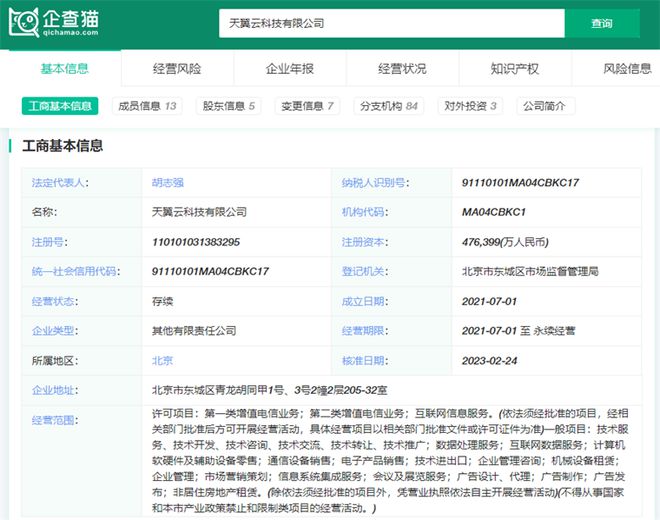Click the 成立日期 label link
Image resolution: width=660 pixels, height=520 pixels.
click(363, 301)
